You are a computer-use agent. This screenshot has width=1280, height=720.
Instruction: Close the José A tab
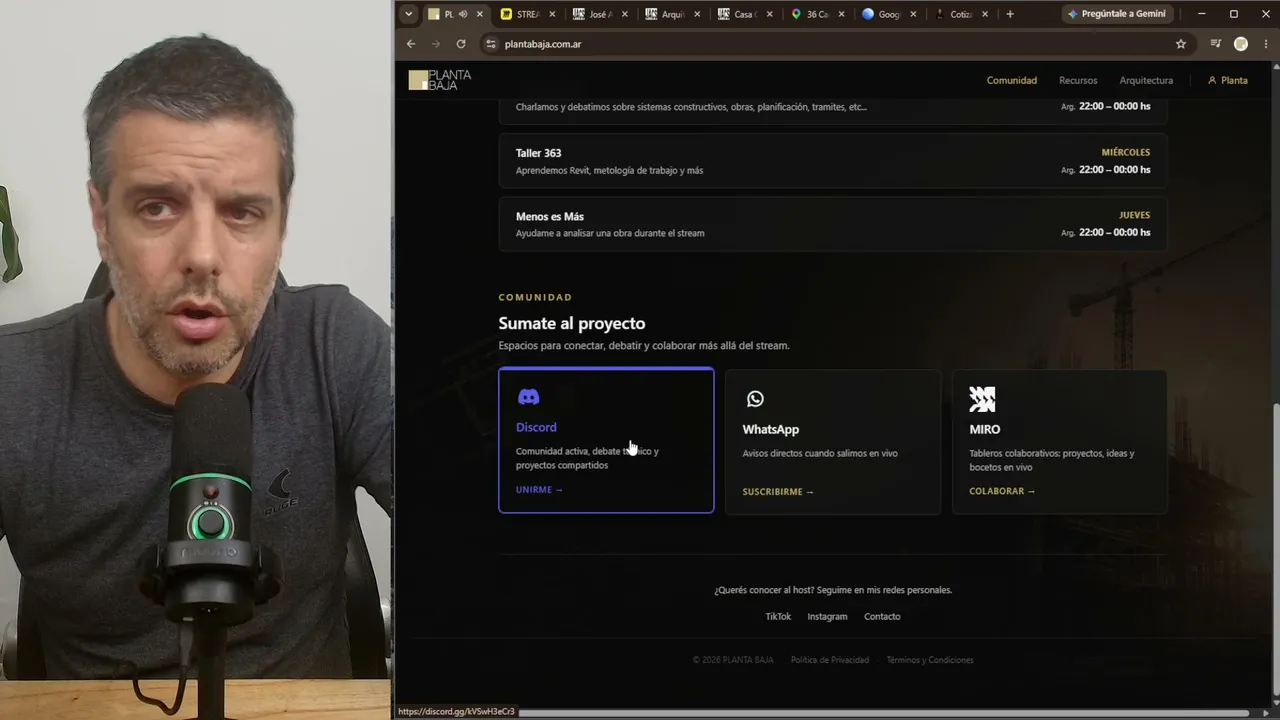(x=626, y=14)
